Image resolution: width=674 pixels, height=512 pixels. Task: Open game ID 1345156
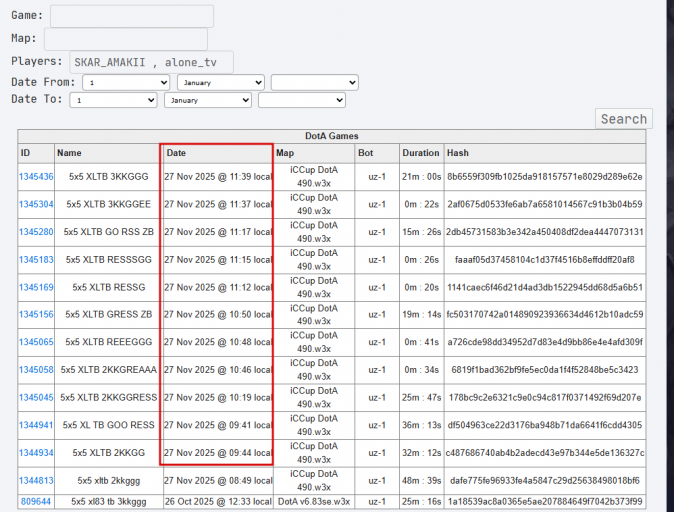click(x=36, y=314)
